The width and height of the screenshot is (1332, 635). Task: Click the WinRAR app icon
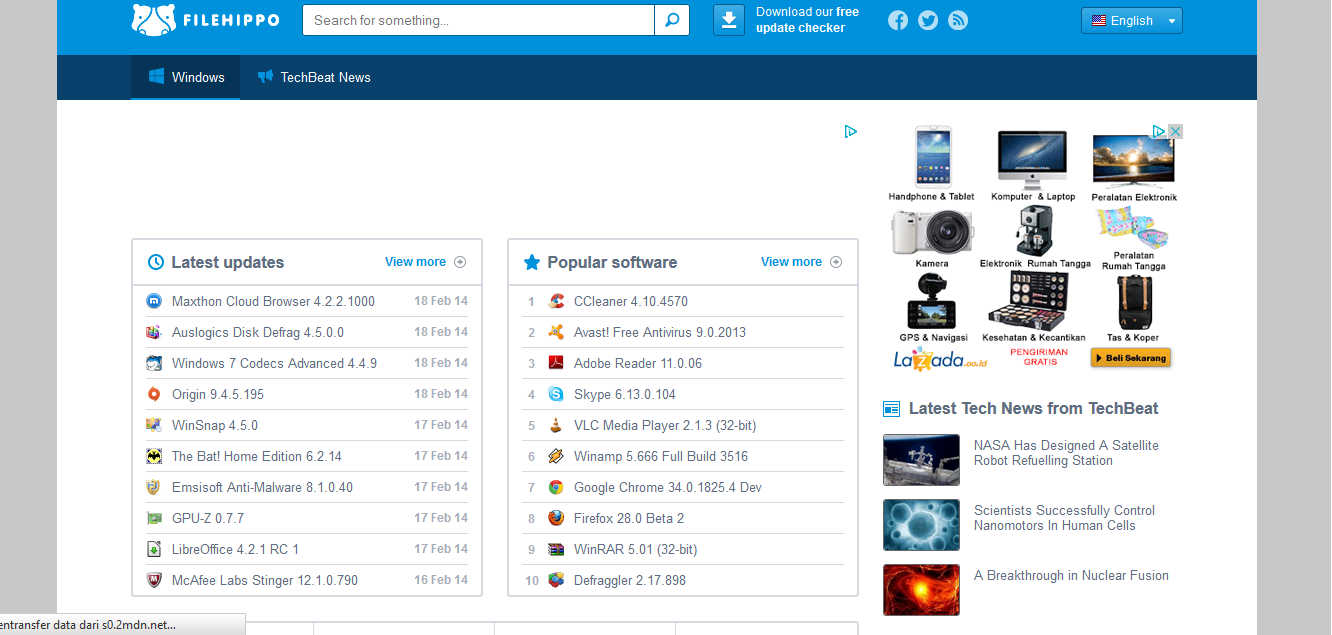click(556, 549)
